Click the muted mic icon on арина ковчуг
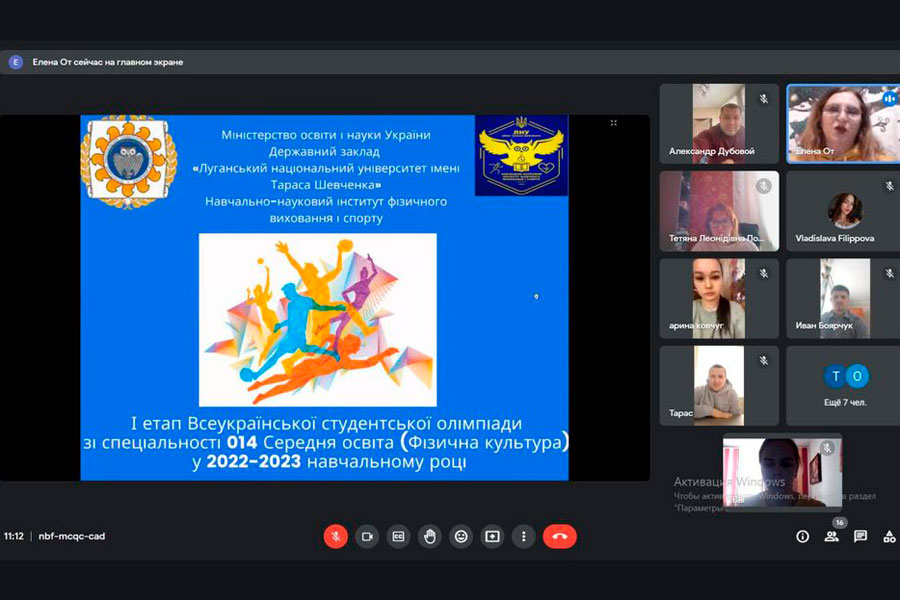Viewport: 900px width, 600px height. pos(763,273)
